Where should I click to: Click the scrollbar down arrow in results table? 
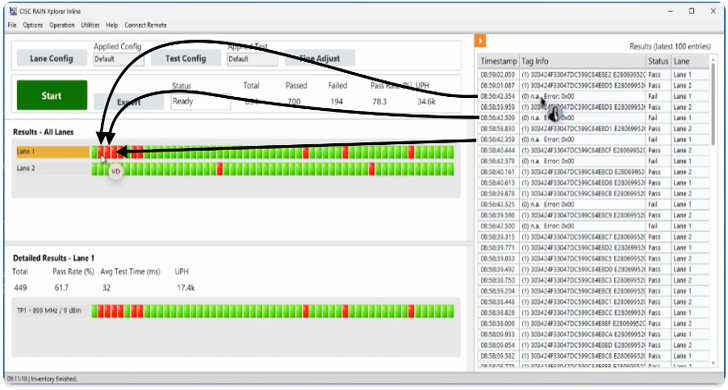714,363
